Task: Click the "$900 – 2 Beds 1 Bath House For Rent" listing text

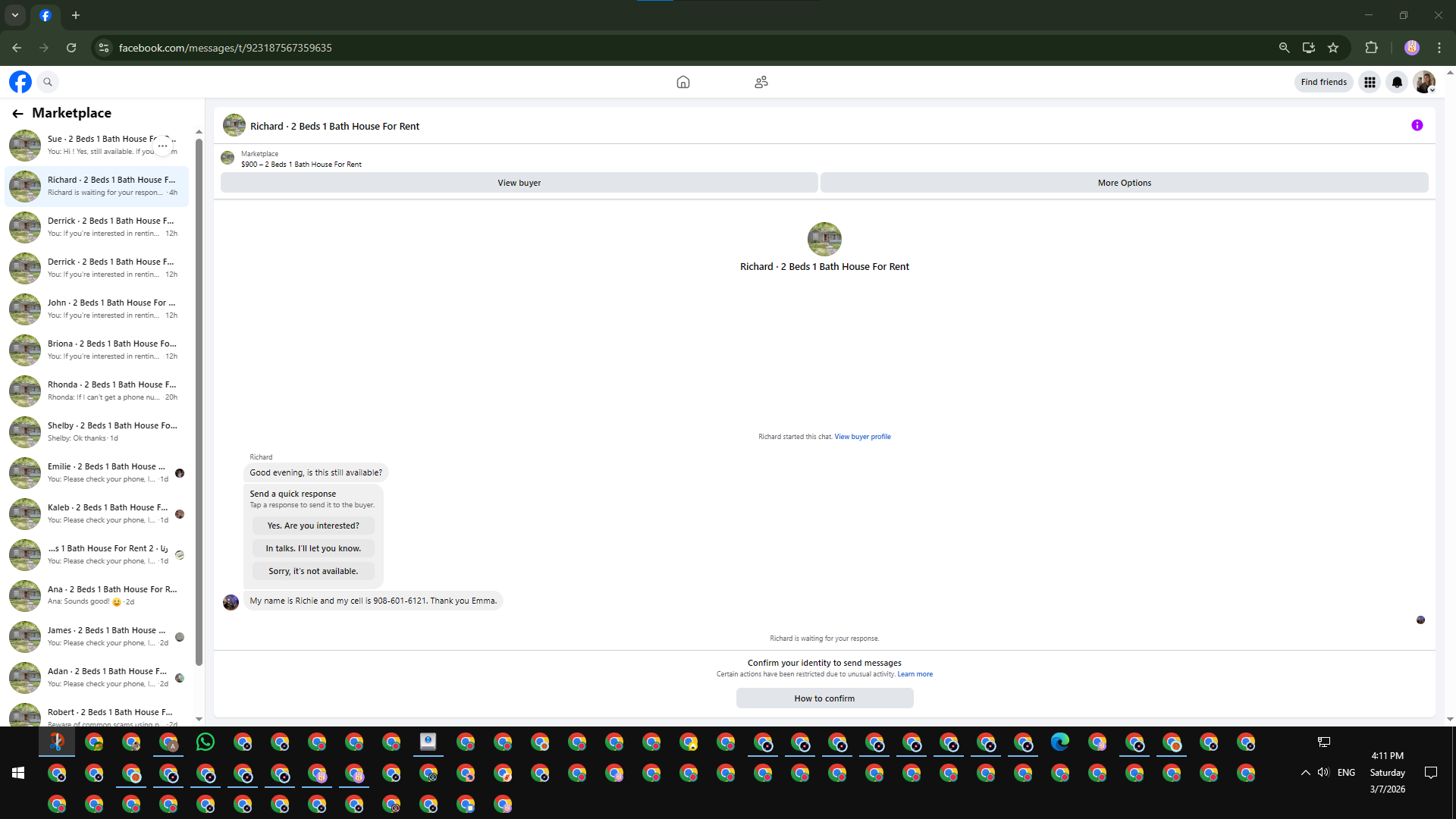Action: click(301, 165)
